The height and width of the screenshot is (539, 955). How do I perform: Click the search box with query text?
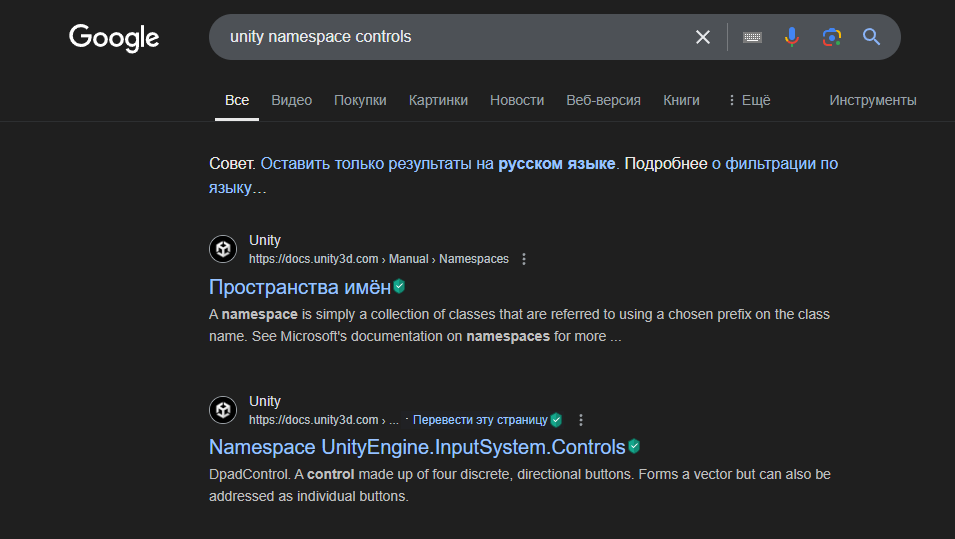pos(450,37)
